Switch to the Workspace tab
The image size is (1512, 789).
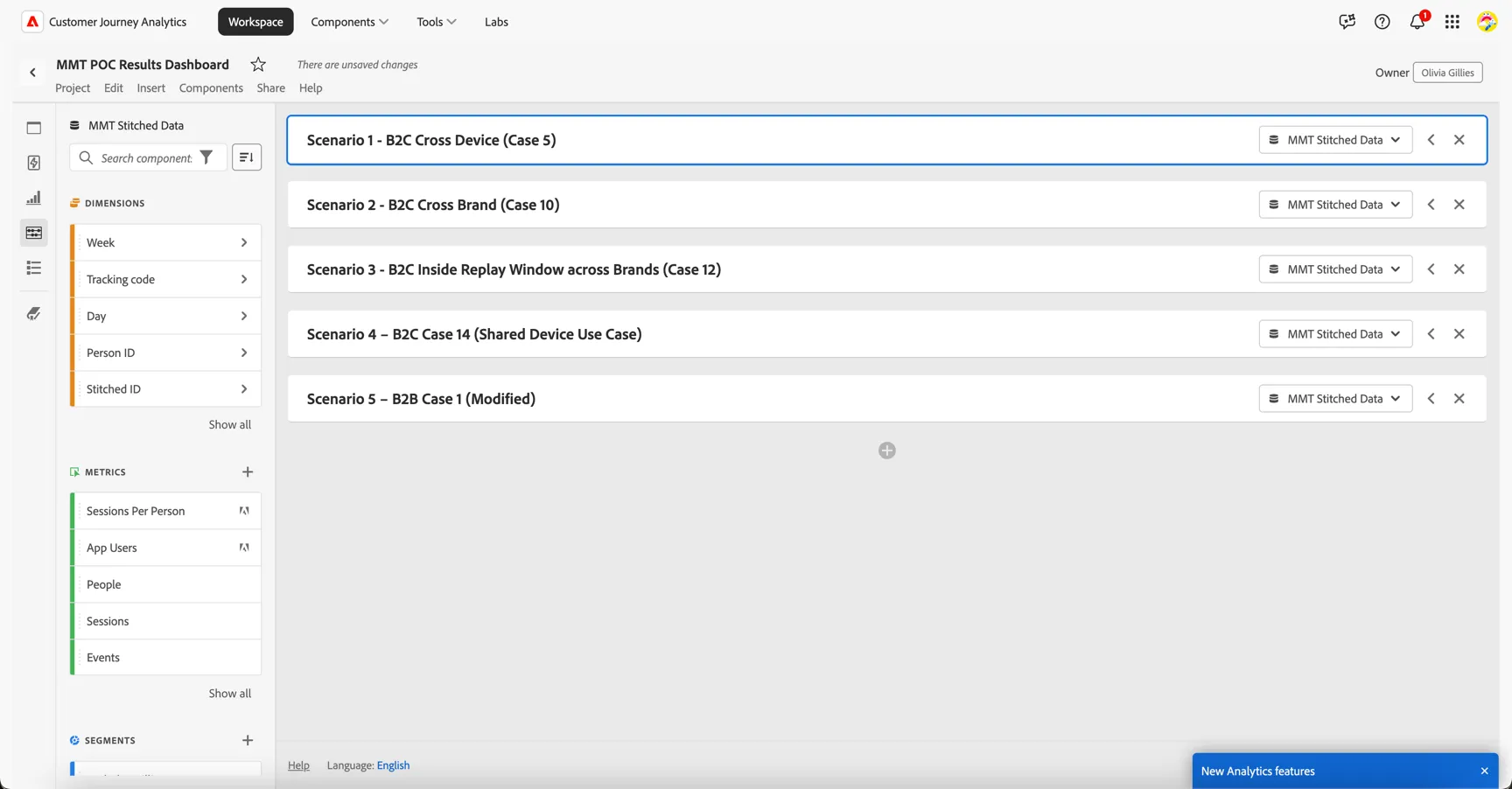pos(255,22)
